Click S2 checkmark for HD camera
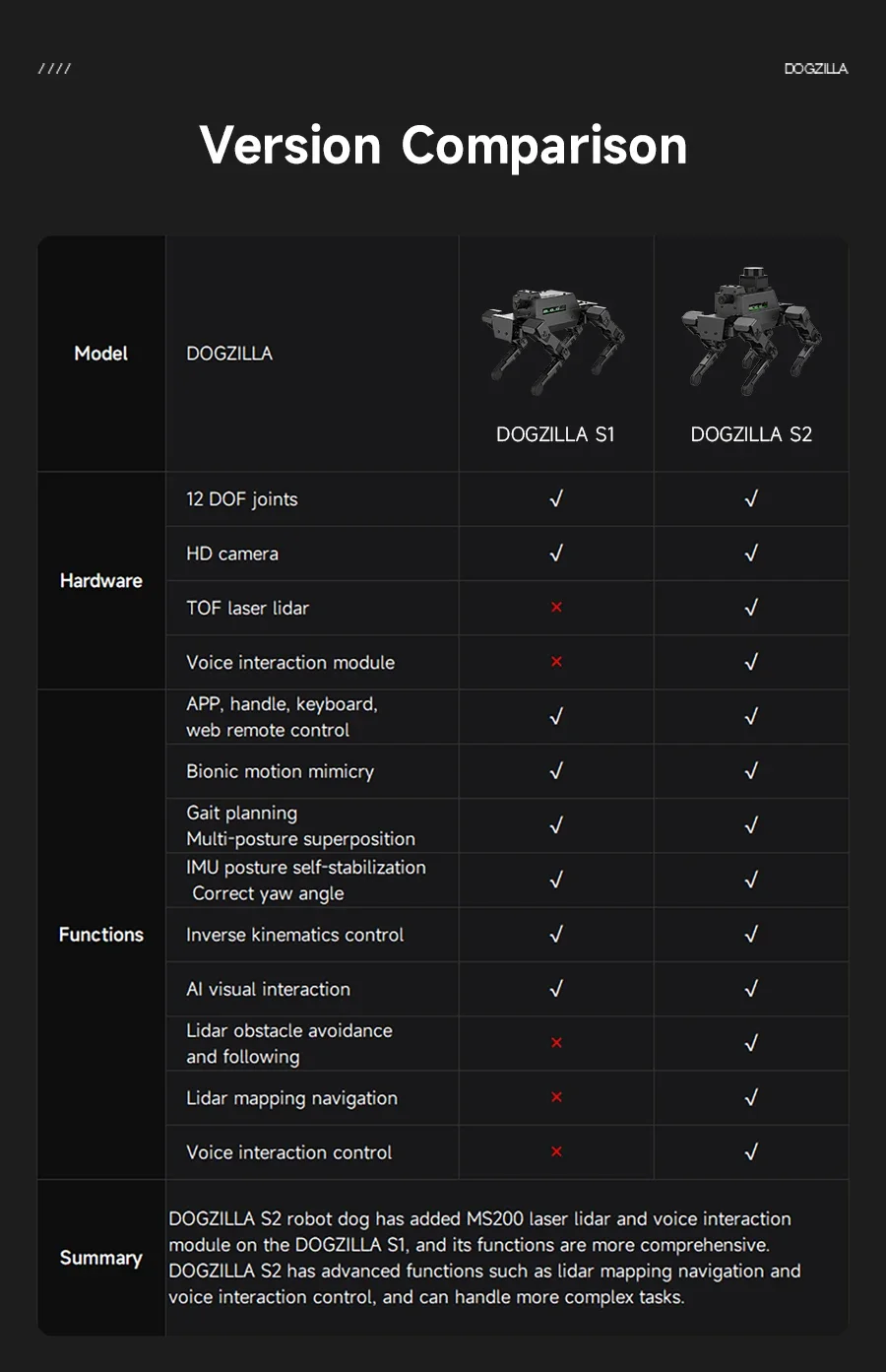The height and width of the screenshot is (1372, 886). point(751,554)
